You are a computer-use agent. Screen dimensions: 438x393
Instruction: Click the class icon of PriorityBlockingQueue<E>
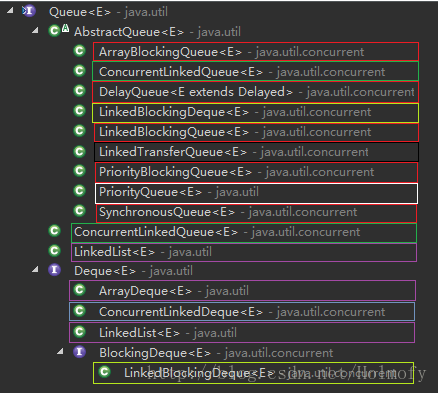79,171
